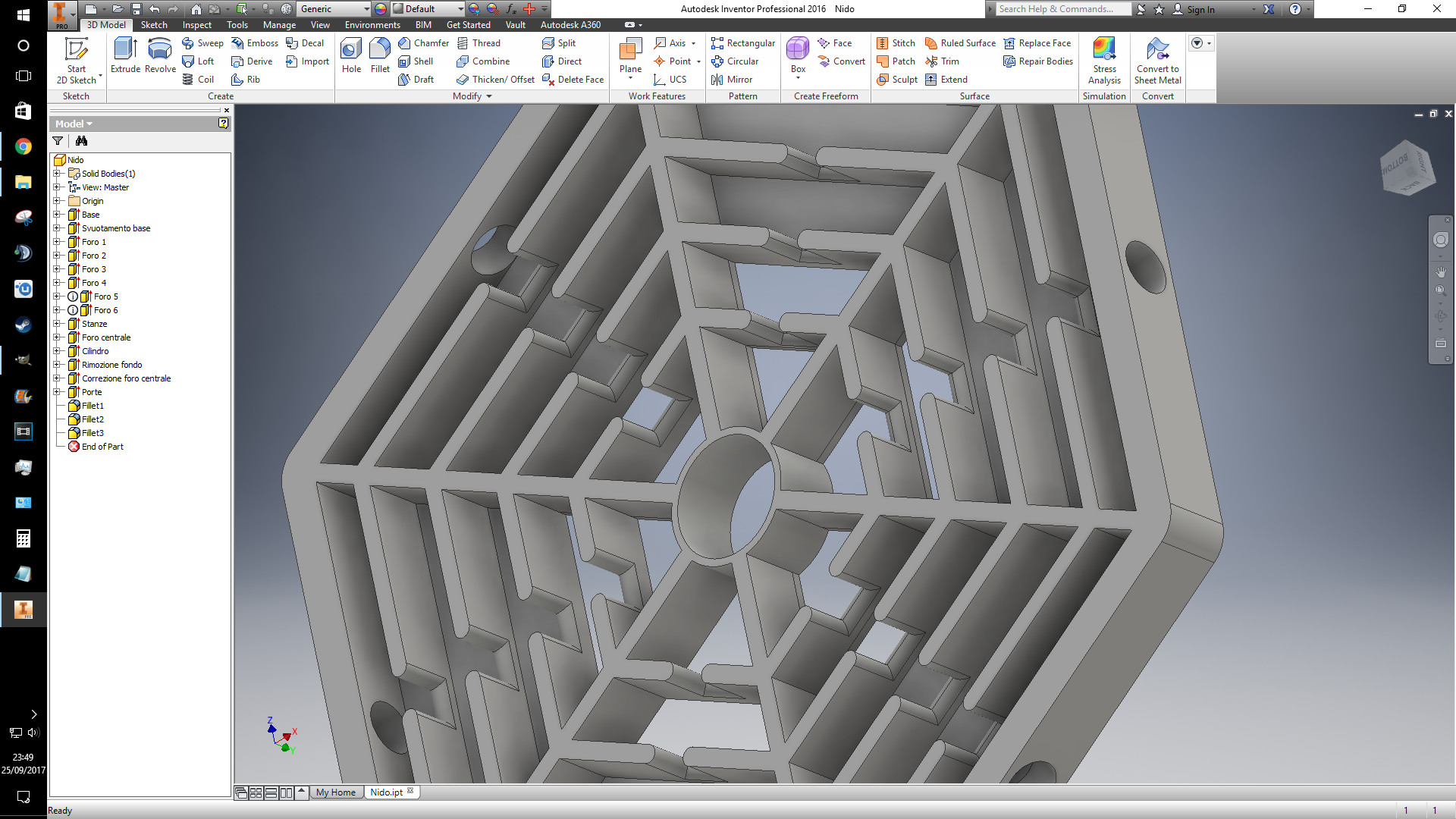Select the Revolve tool
Image resolution: width=1456 pixels, height=819 pixels.
pos(159,50)
